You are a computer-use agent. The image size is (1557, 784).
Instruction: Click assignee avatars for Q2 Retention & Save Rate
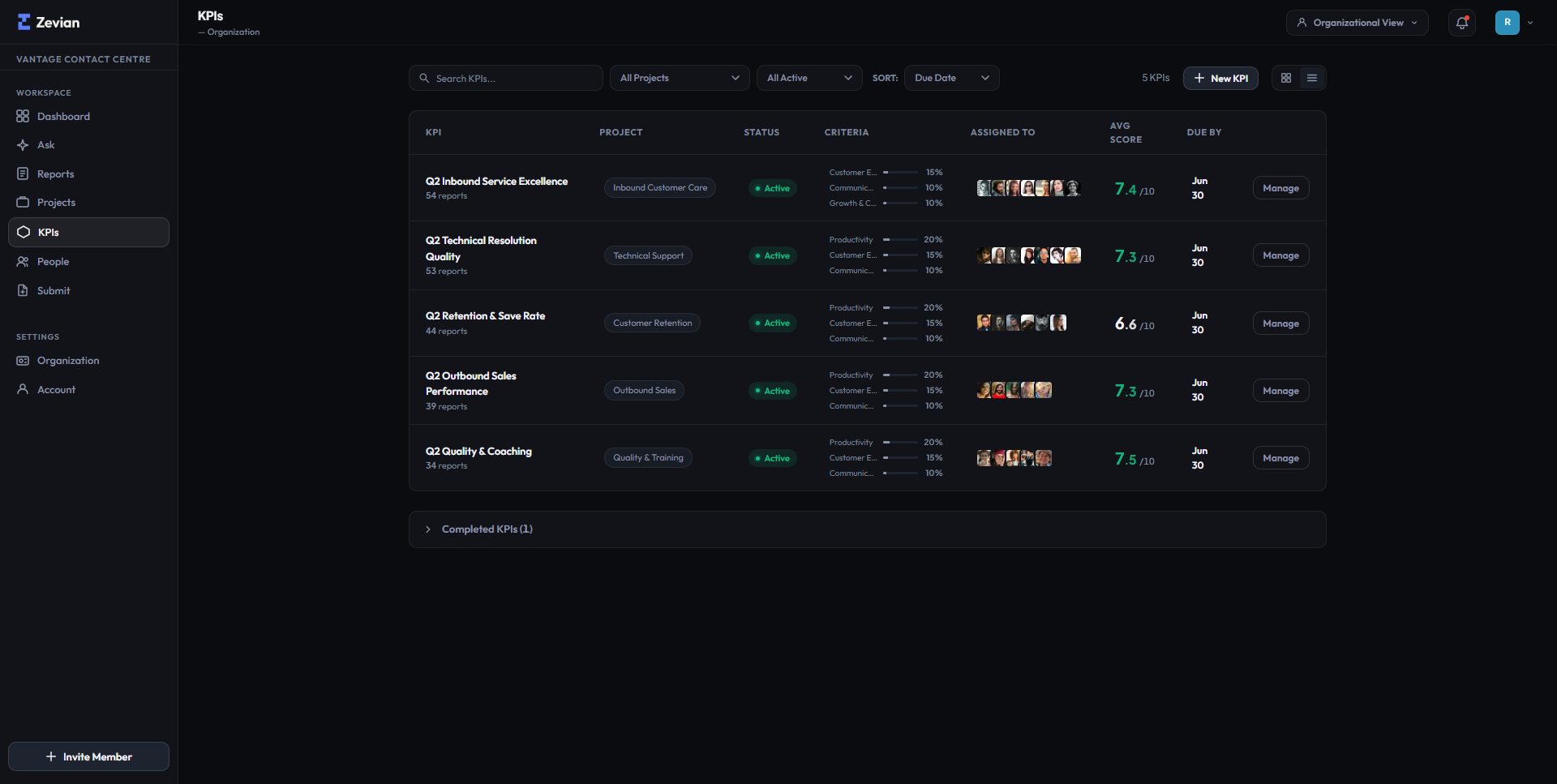tap(1021, 323)
